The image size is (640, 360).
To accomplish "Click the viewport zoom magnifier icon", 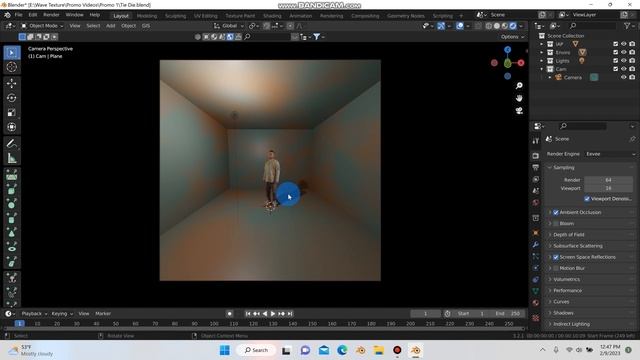I will coord(519,86).
